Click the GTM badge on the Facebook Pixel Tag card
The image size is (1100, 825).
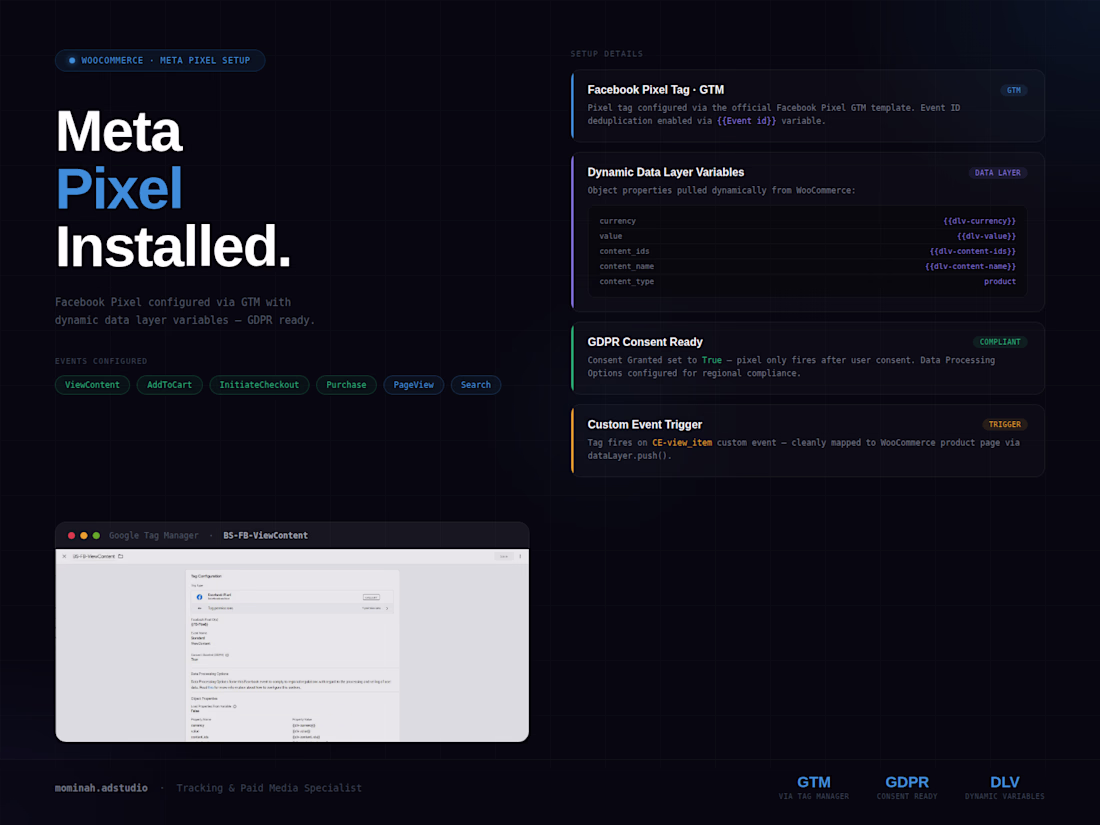click(x=1014, y=90)
